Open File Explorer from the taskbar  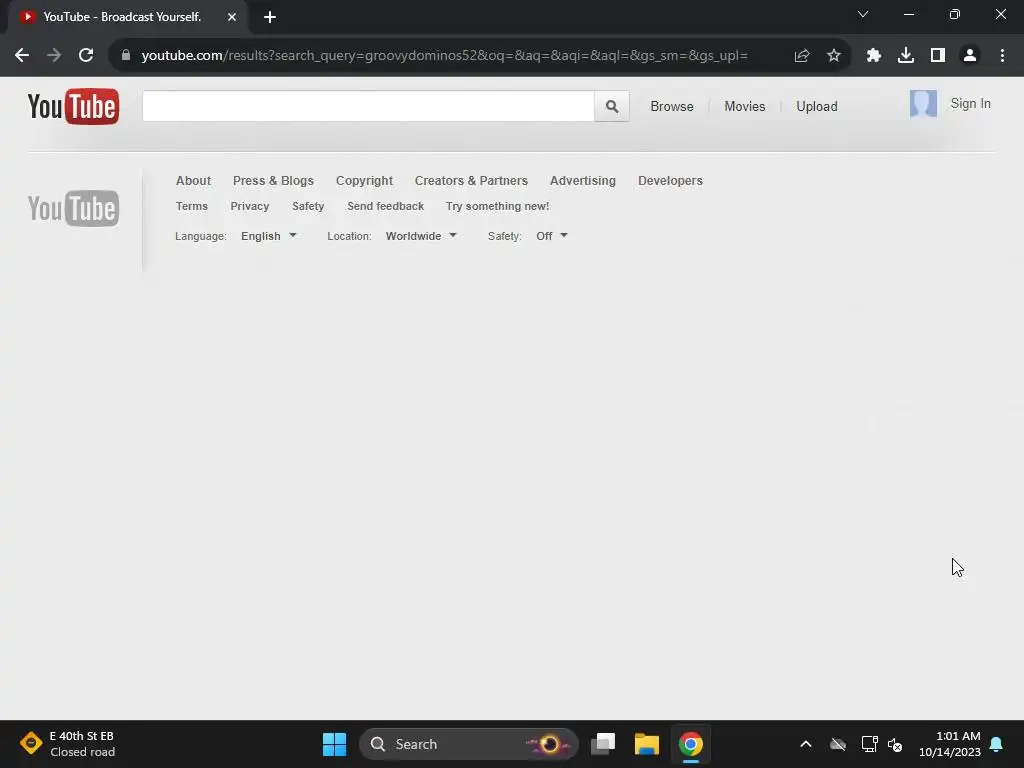[x=647, y=744]
